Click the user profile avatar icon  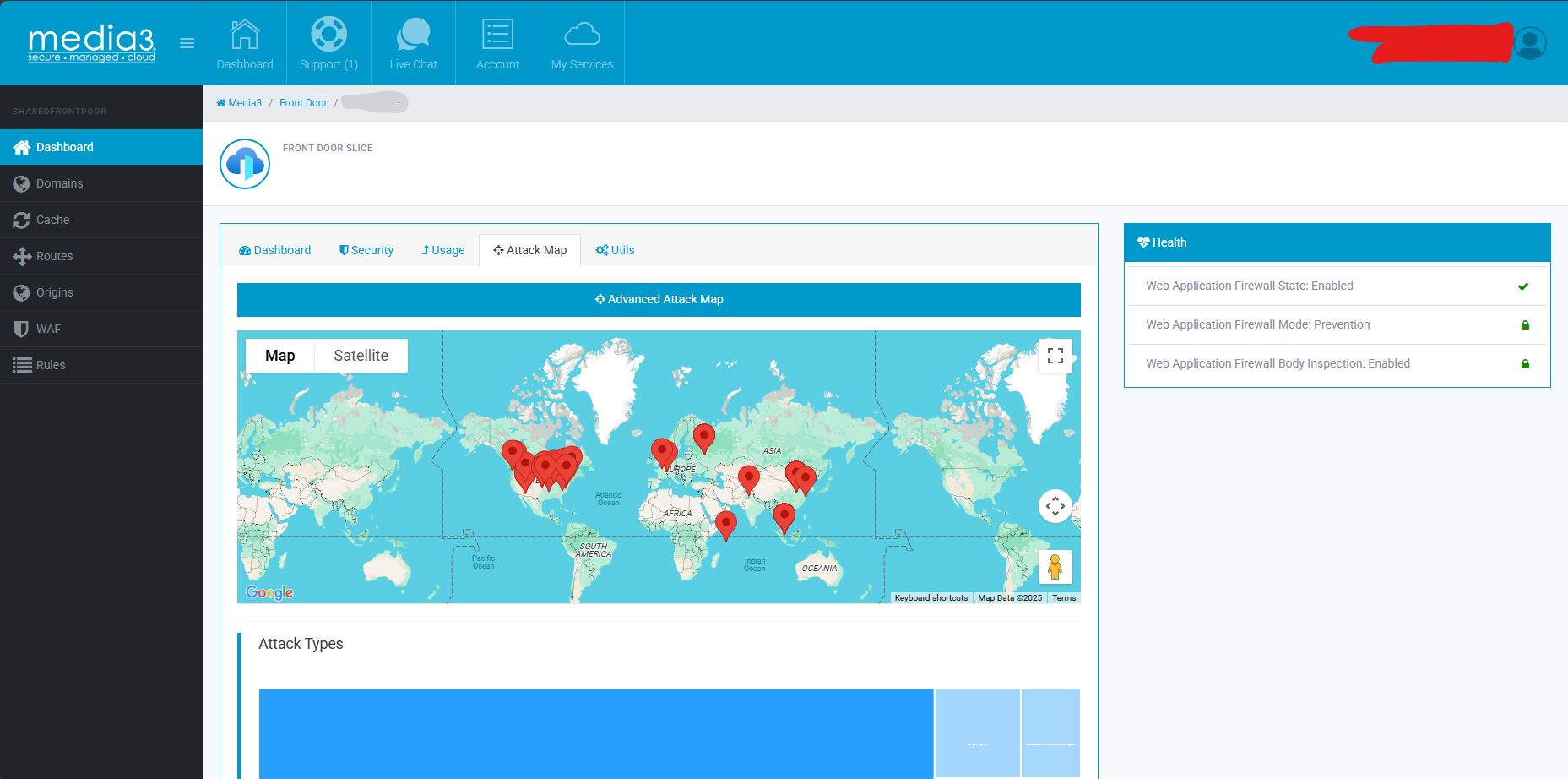(1529, 43)
